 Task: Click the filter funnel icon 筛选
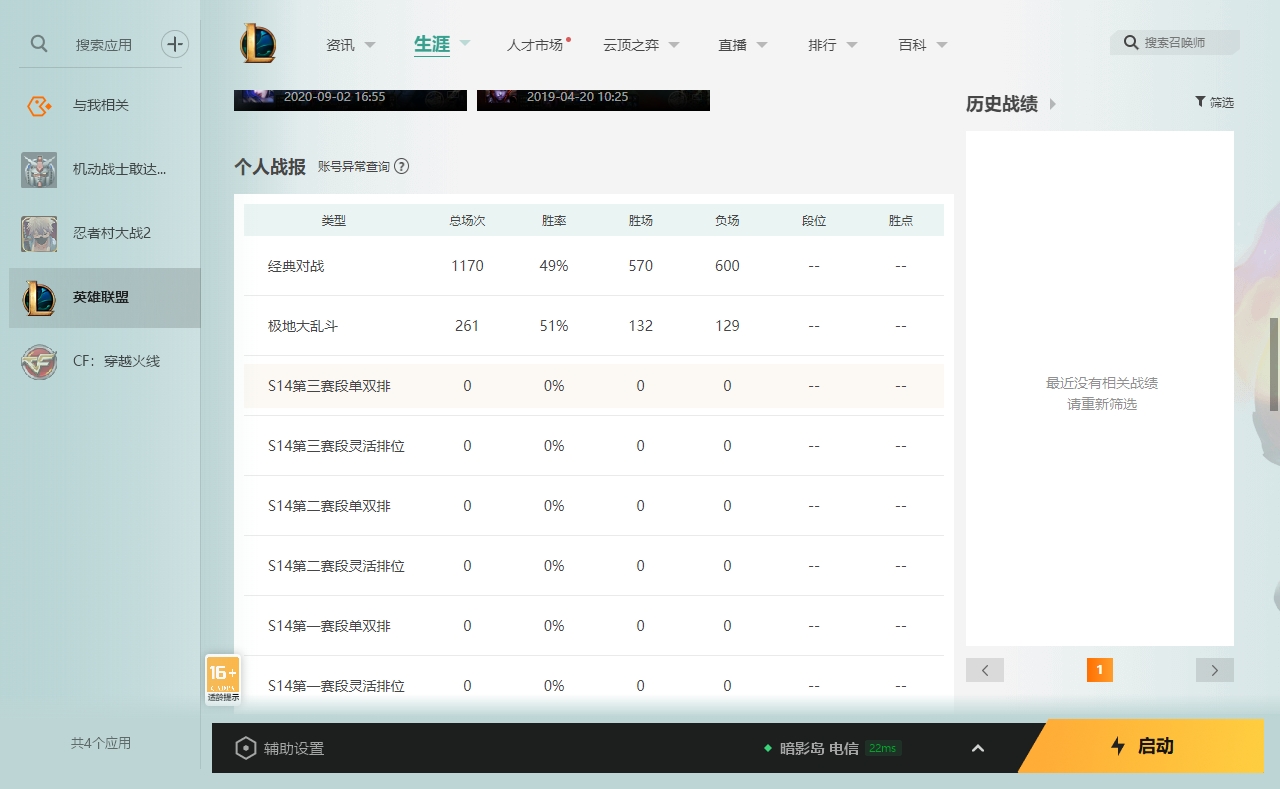[1200, 102]
